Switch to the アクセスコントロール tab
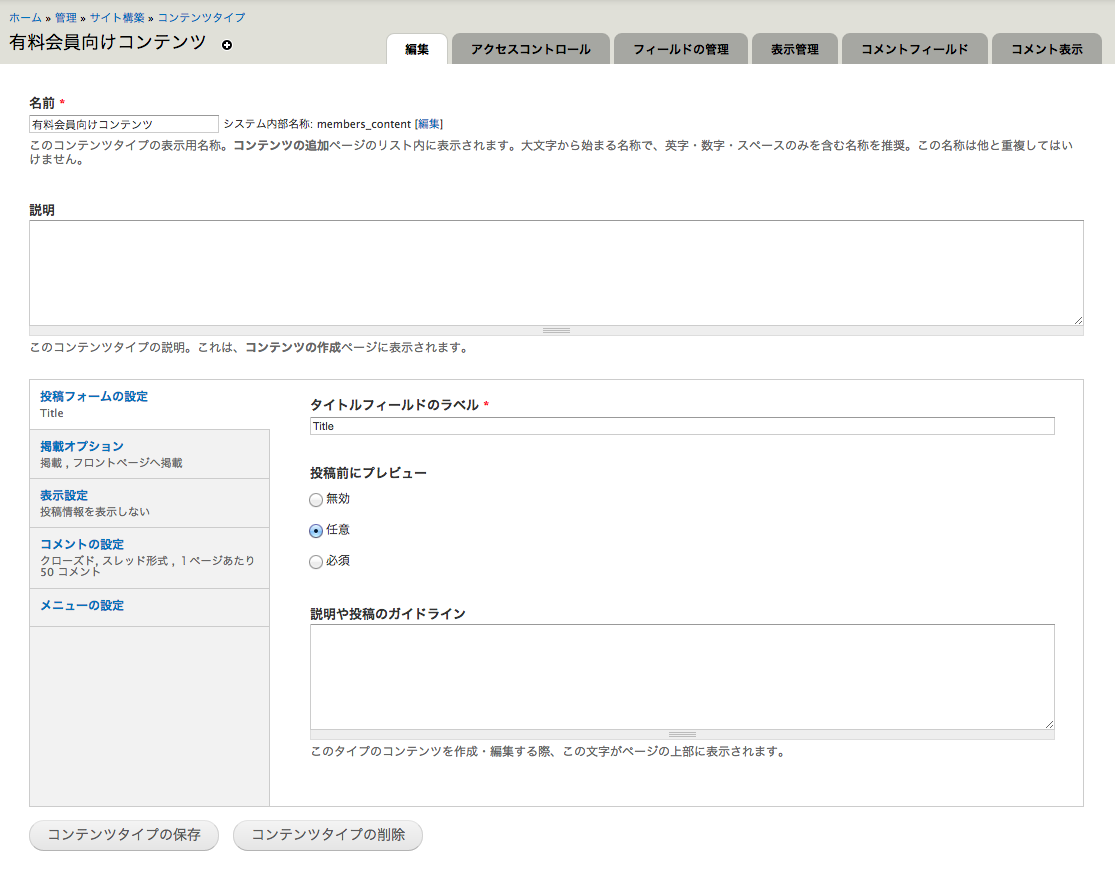 [x=530, y=47]
